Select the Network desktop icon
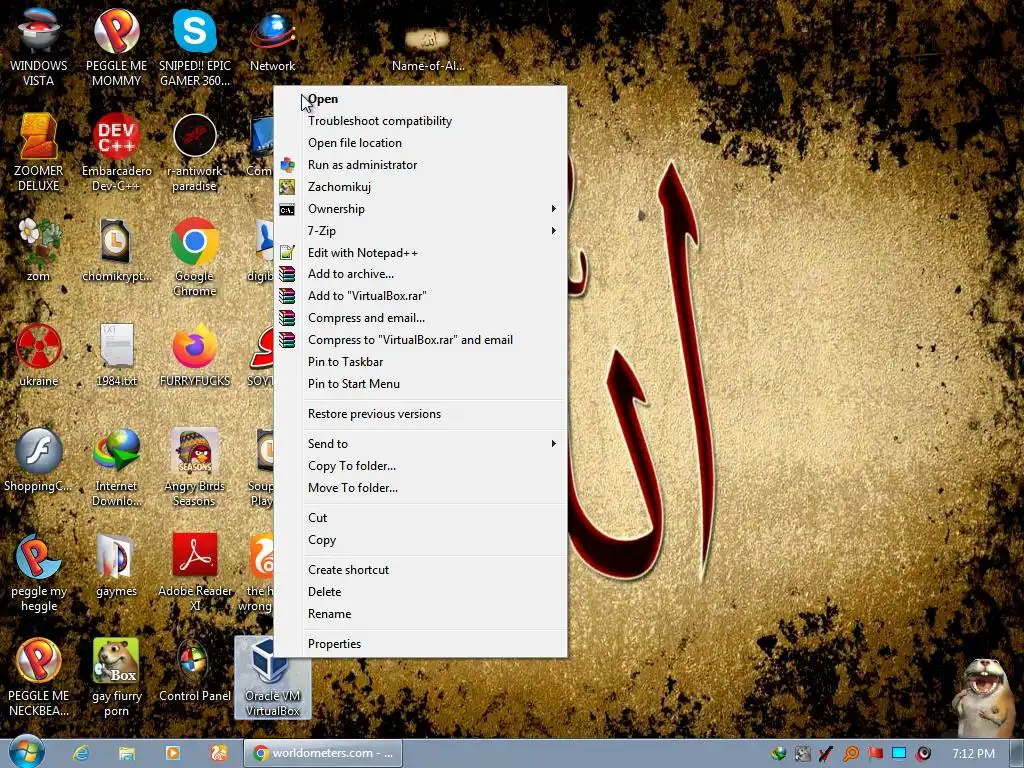 (272, 39)
